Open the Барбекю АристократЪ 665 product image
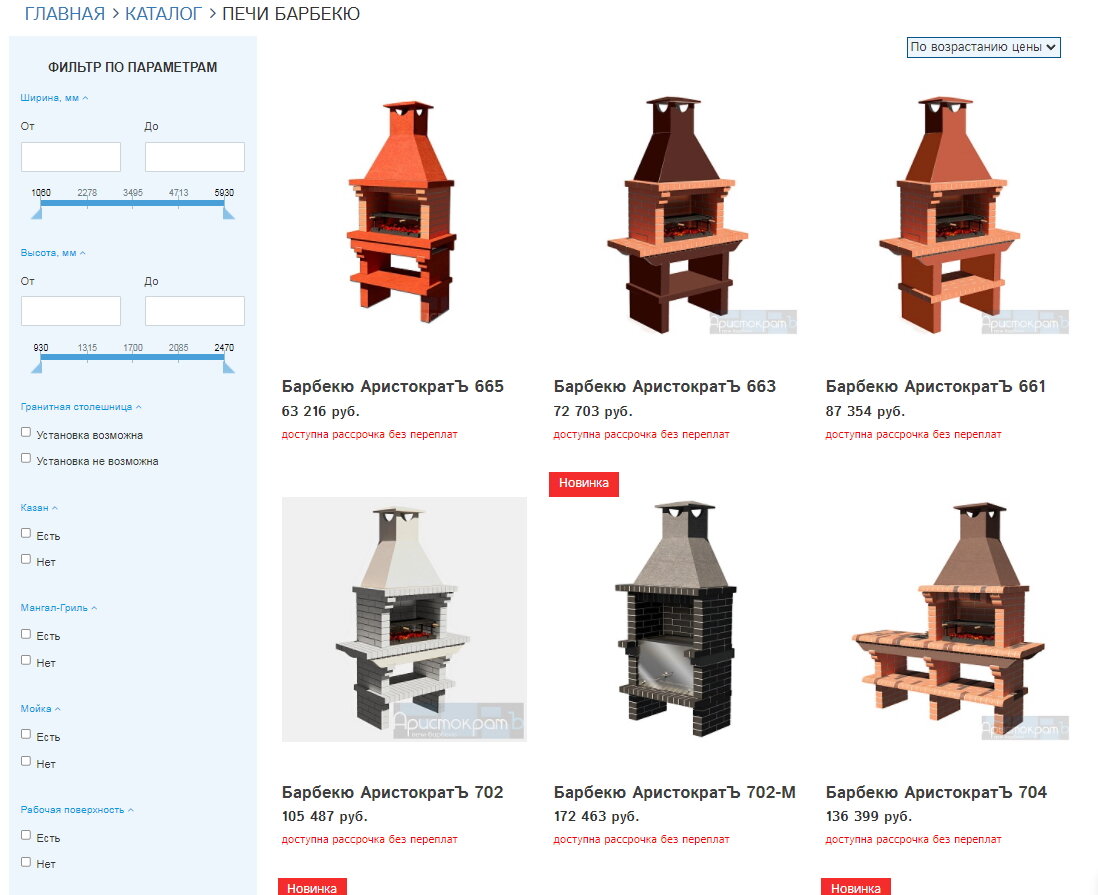This screenshot has height=895, width=1098. [404, 214]
